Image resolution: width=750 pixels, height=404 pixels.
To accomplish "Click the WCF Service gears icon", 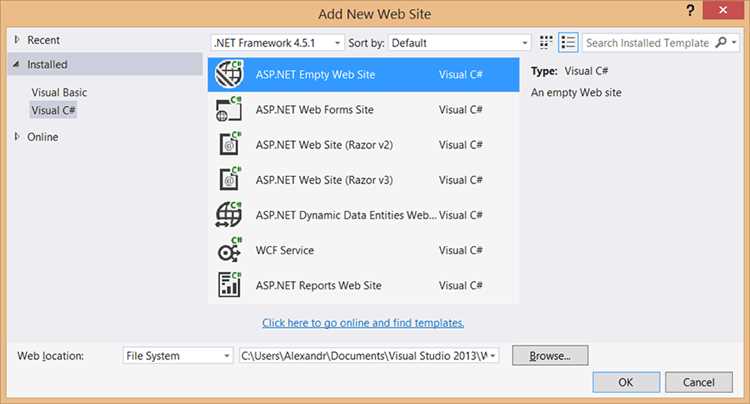I will click(x=229, y=250).
